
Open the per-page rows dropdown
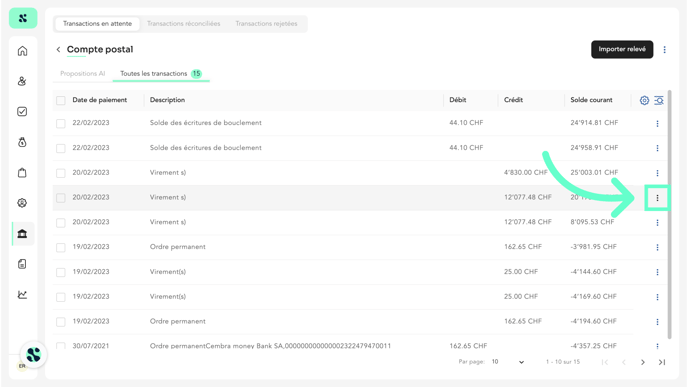tap(508, 362)
